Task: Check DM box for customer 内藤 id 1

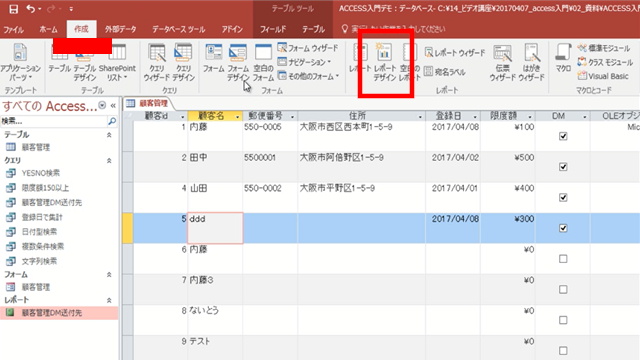Action: click(563, 136)
